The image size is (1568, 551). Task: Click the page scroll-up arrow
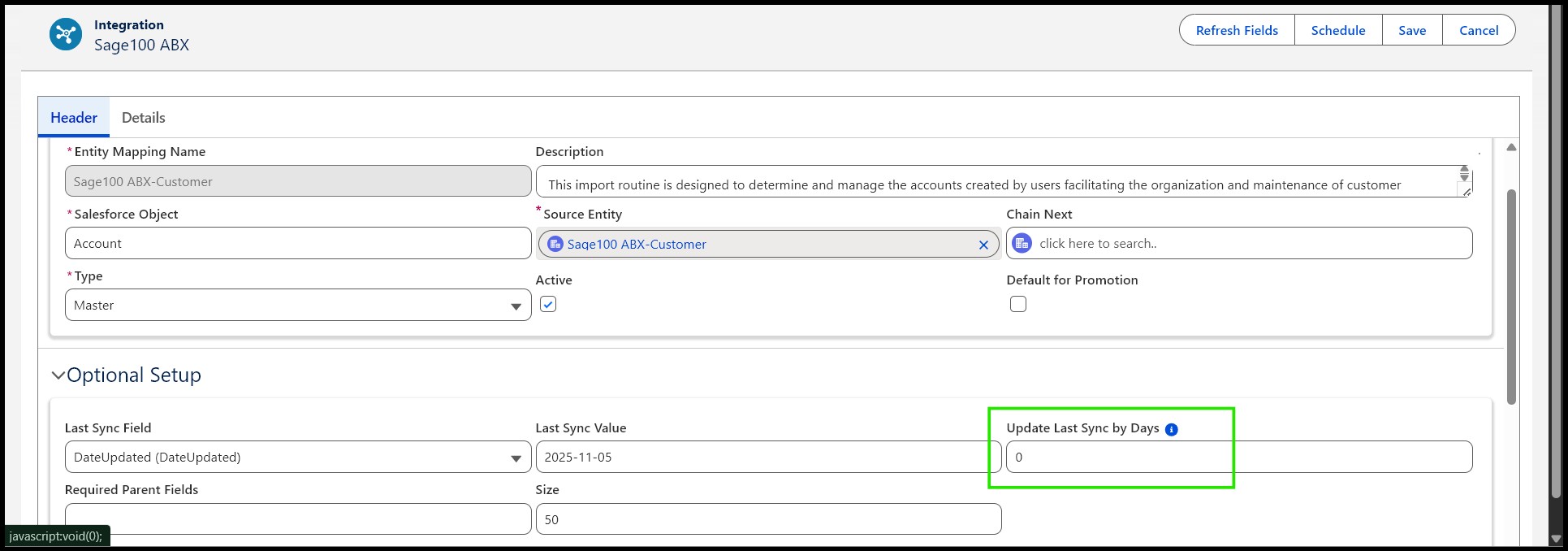click(1511, 147)
